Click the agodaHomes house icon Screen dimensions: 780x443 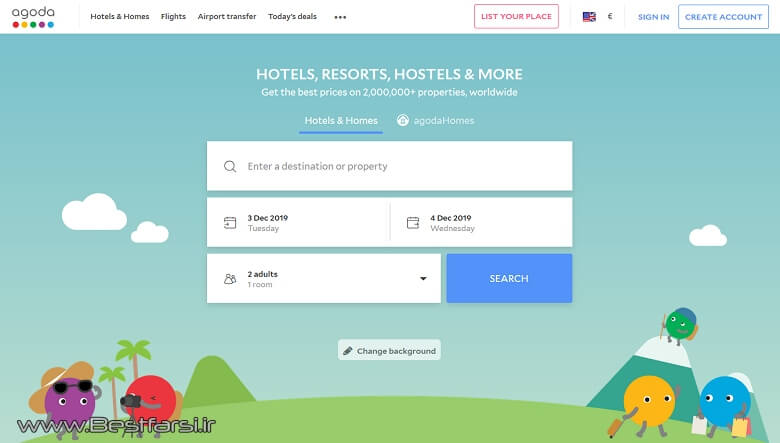[x=403, y=120]
